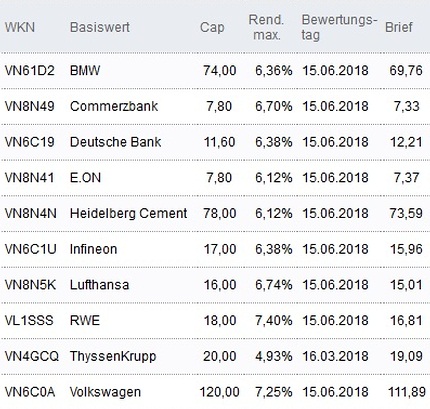Open the VN61D2 WKN entry
This screenshot has width=430, height=409.
30,71
